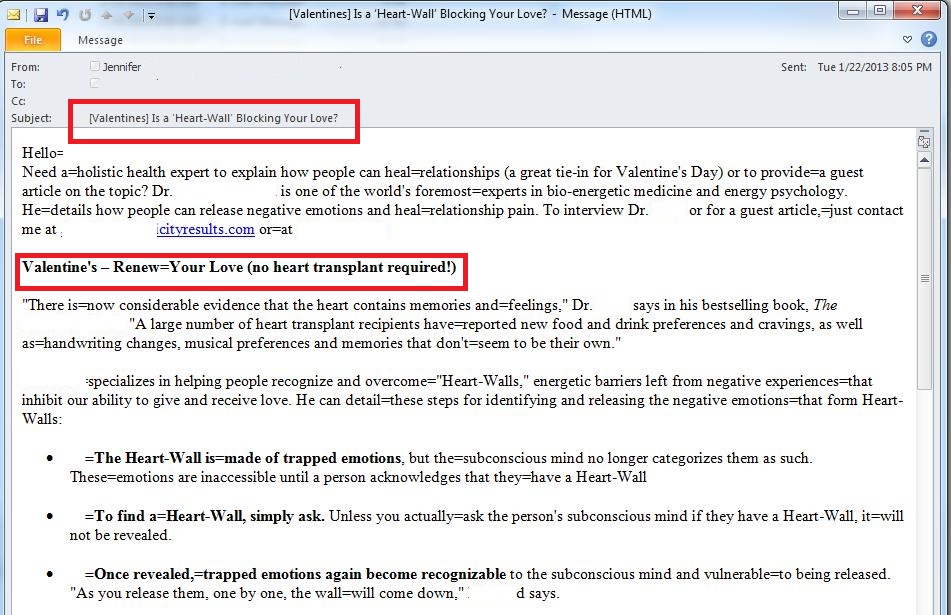The width and height of the screenshot is (951, 615).
Task: Toggle the presence checkbox in the To field
Action: point(95,84)
